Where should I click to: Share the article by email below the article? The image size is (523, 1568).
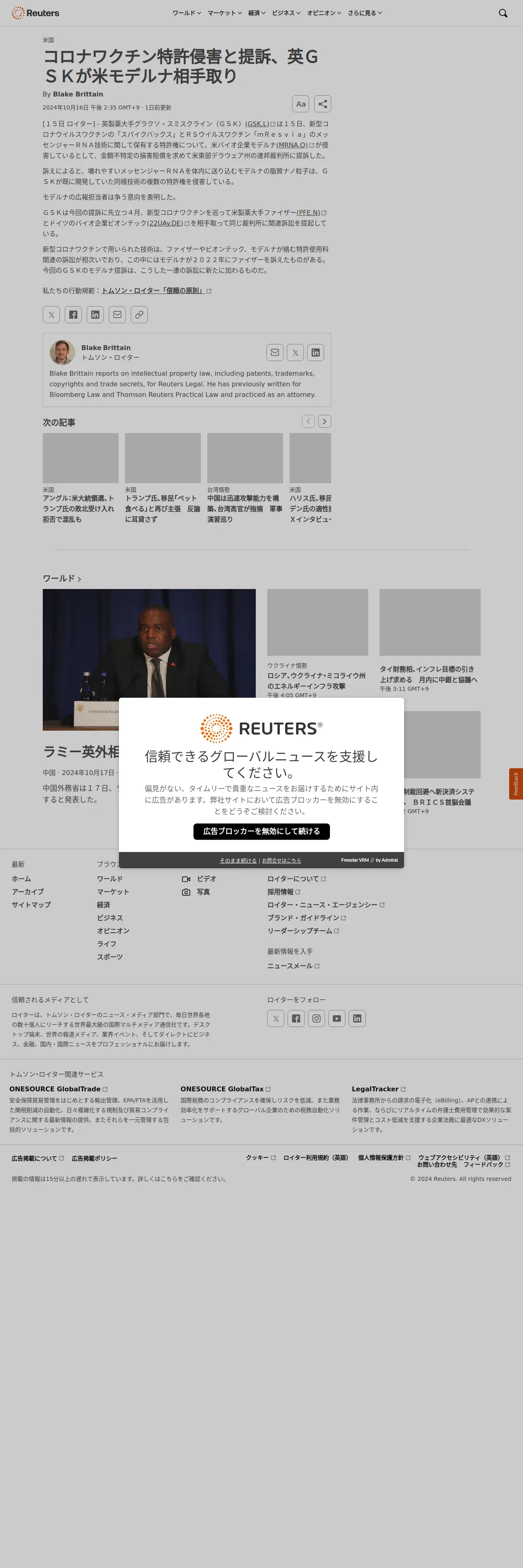click(x=117, y=315)
